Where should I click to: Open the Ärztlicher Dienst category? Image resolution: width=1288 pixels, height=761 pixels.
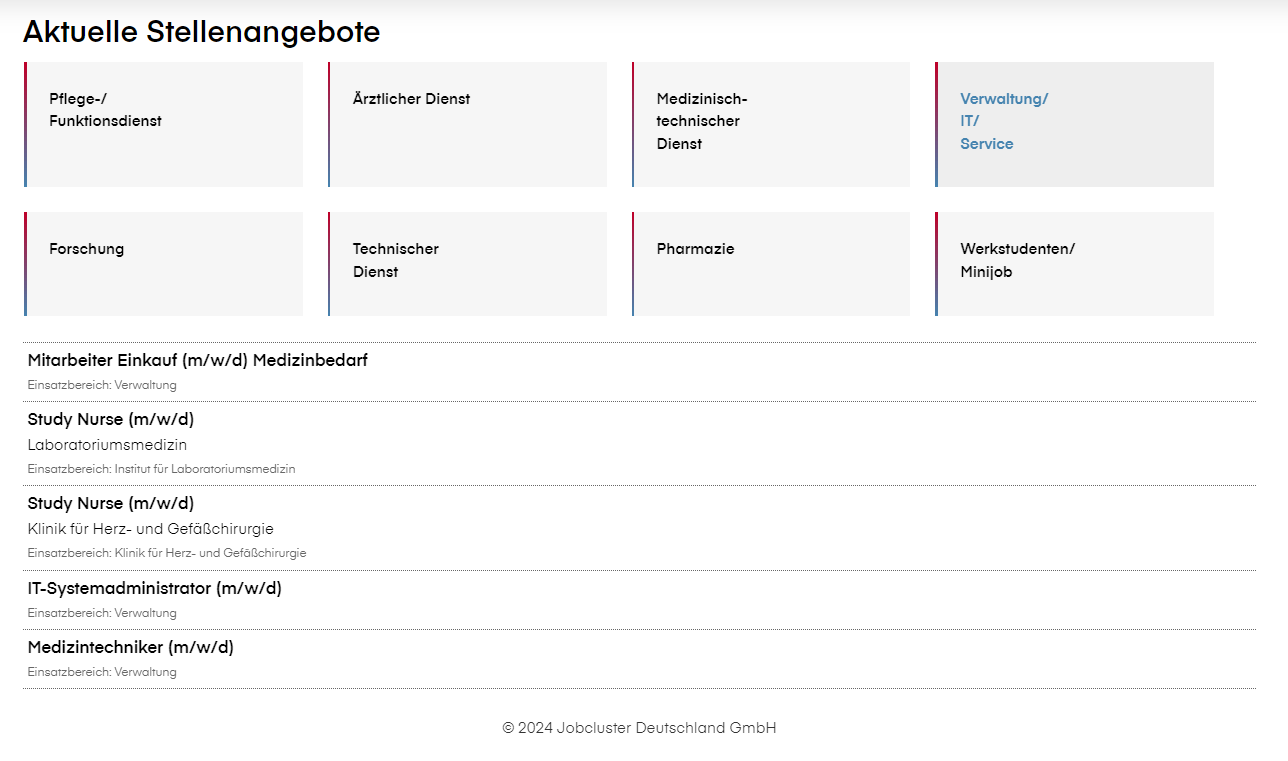(x=467, y=124)
